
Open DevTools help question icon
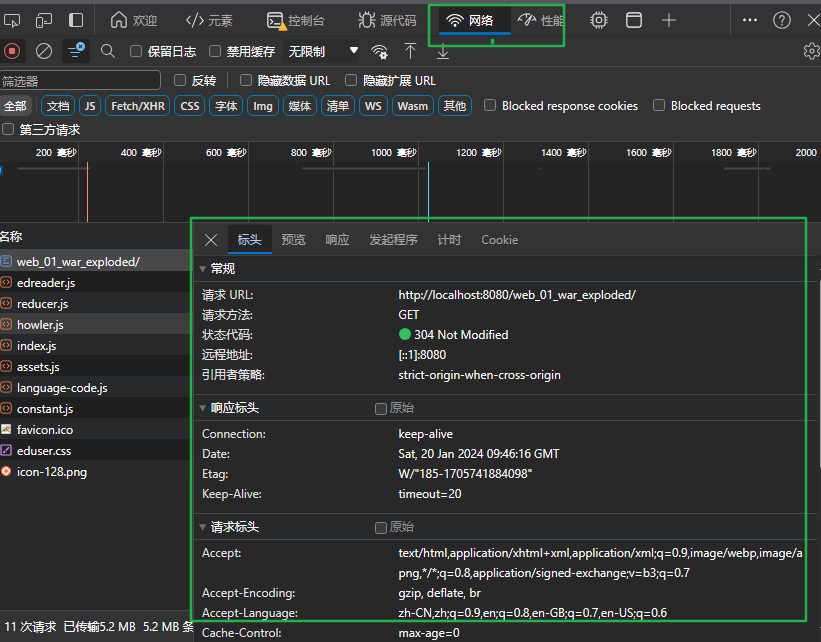[782, 20]
